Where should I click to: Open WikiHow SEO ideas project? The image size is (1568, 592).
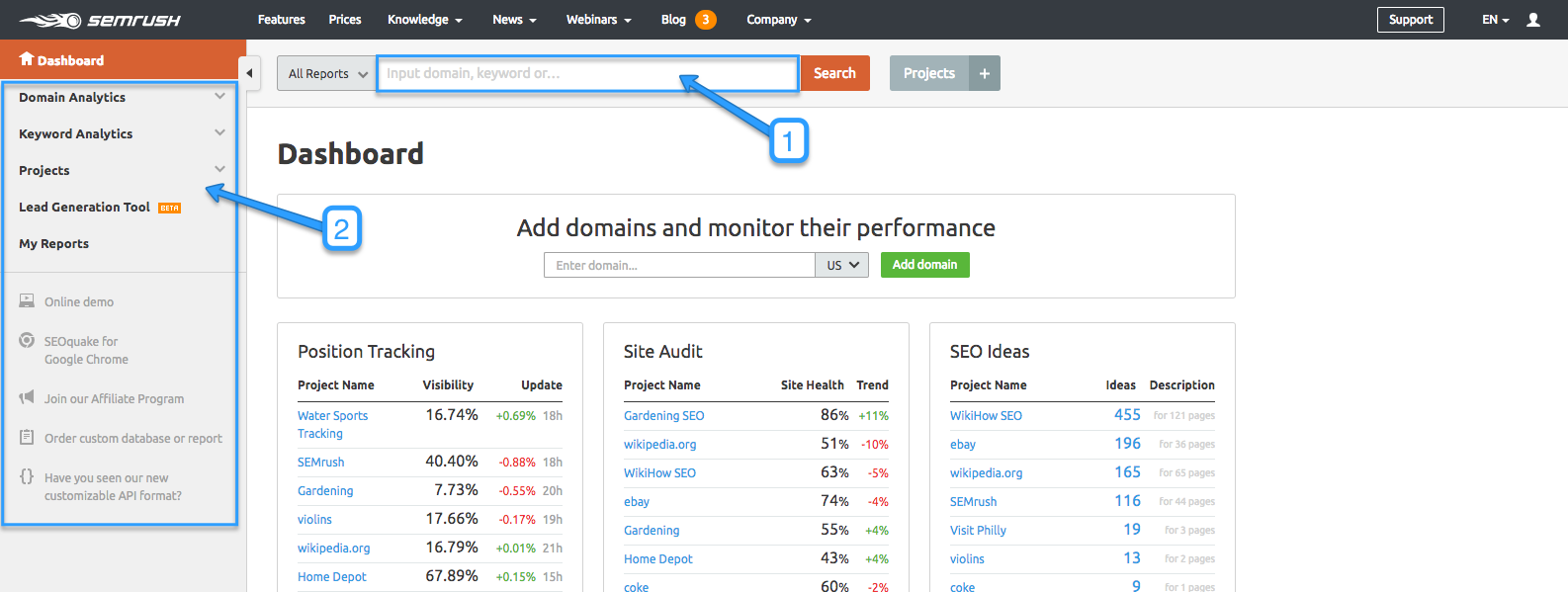coord(986,415)
